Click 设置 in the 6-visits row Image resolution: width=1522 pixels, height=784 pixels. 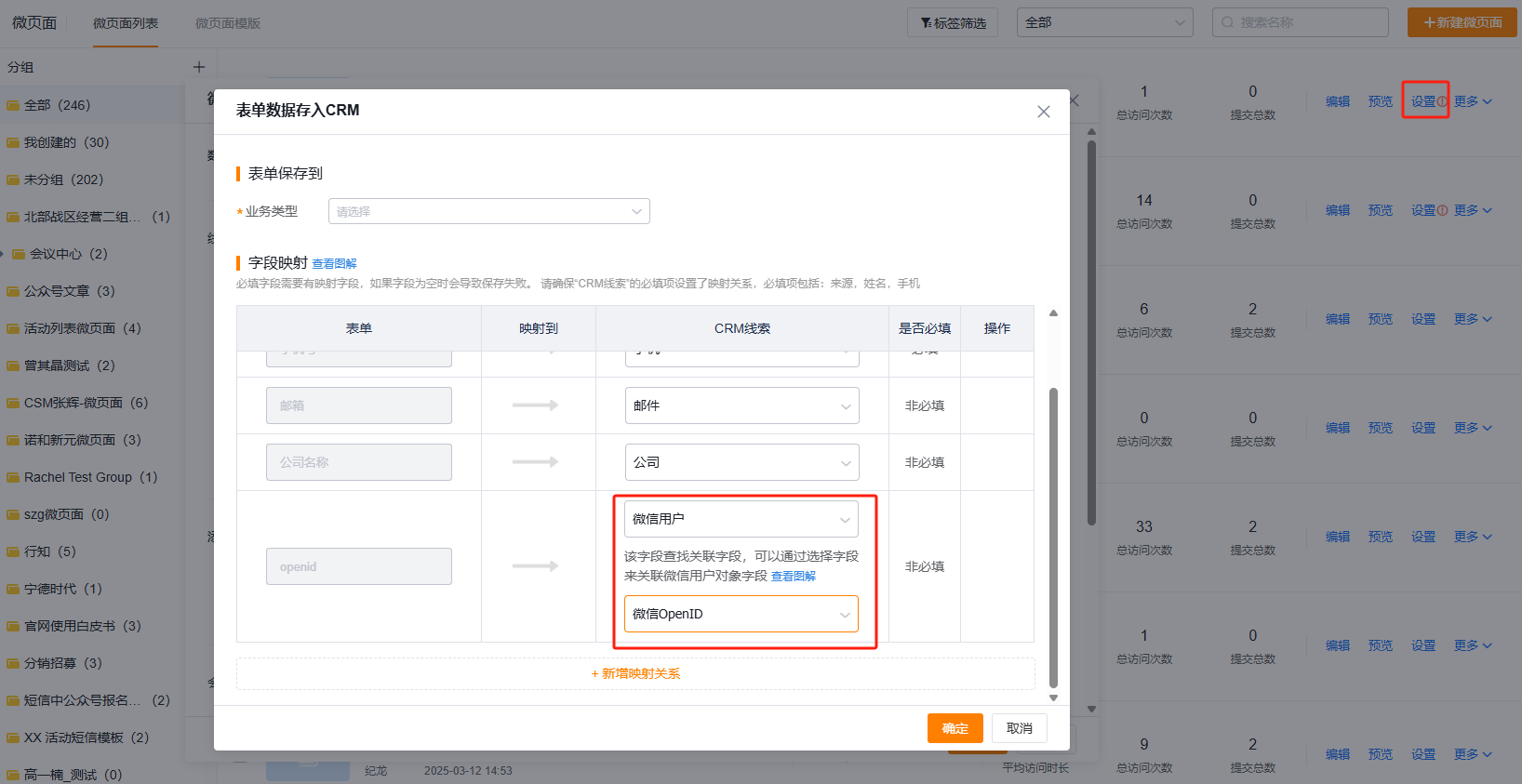1423,320
